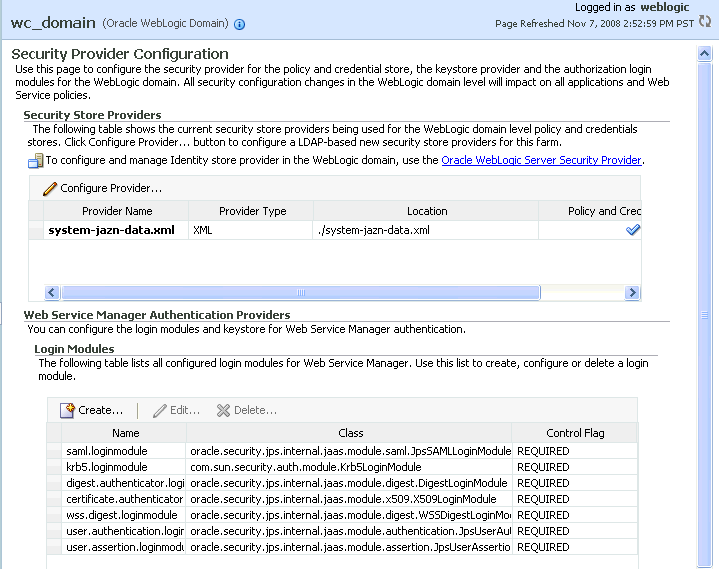Screen dimensions: 719x569
Task: Click Location column header
Action: coord(427,211)
